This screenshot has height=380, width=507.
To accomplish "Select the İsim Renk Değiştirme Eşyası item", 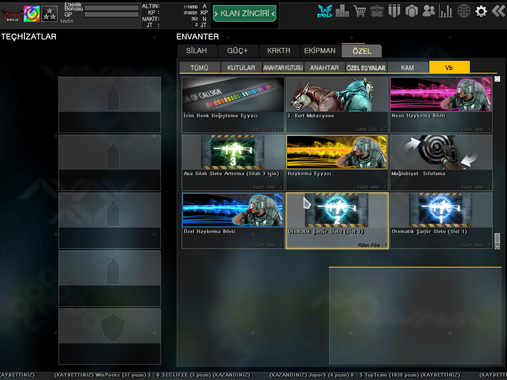I will 233,105.
